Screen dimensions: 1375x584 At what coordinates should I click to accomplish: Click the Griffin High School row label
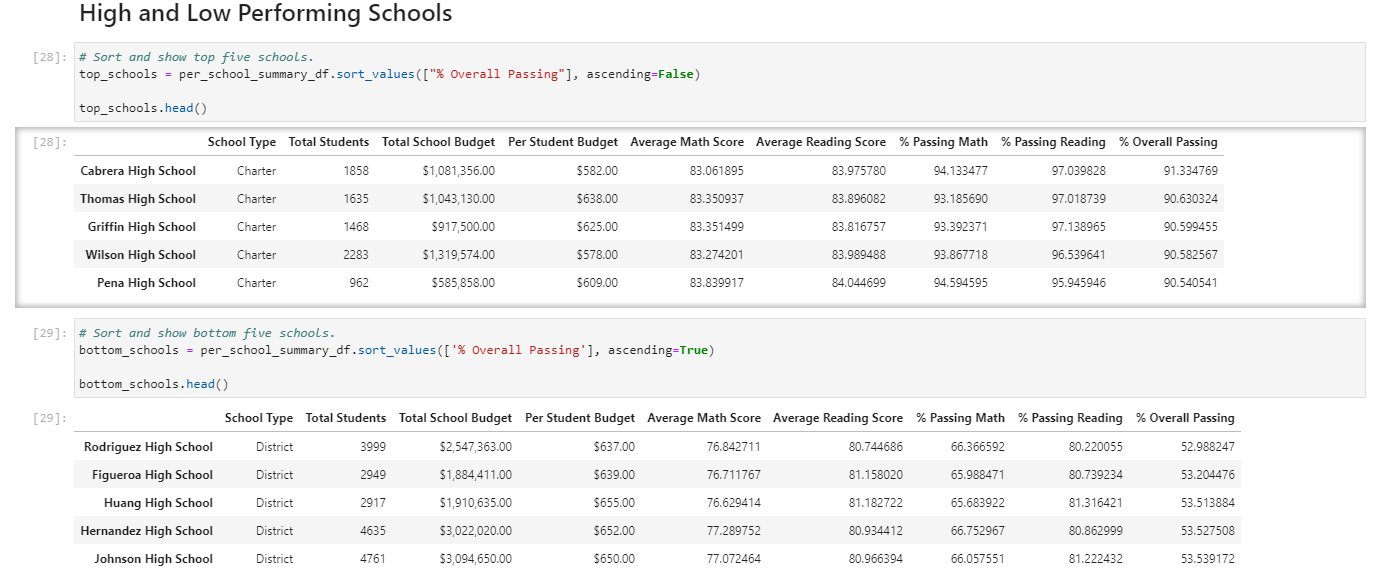[x=142, y=227]
